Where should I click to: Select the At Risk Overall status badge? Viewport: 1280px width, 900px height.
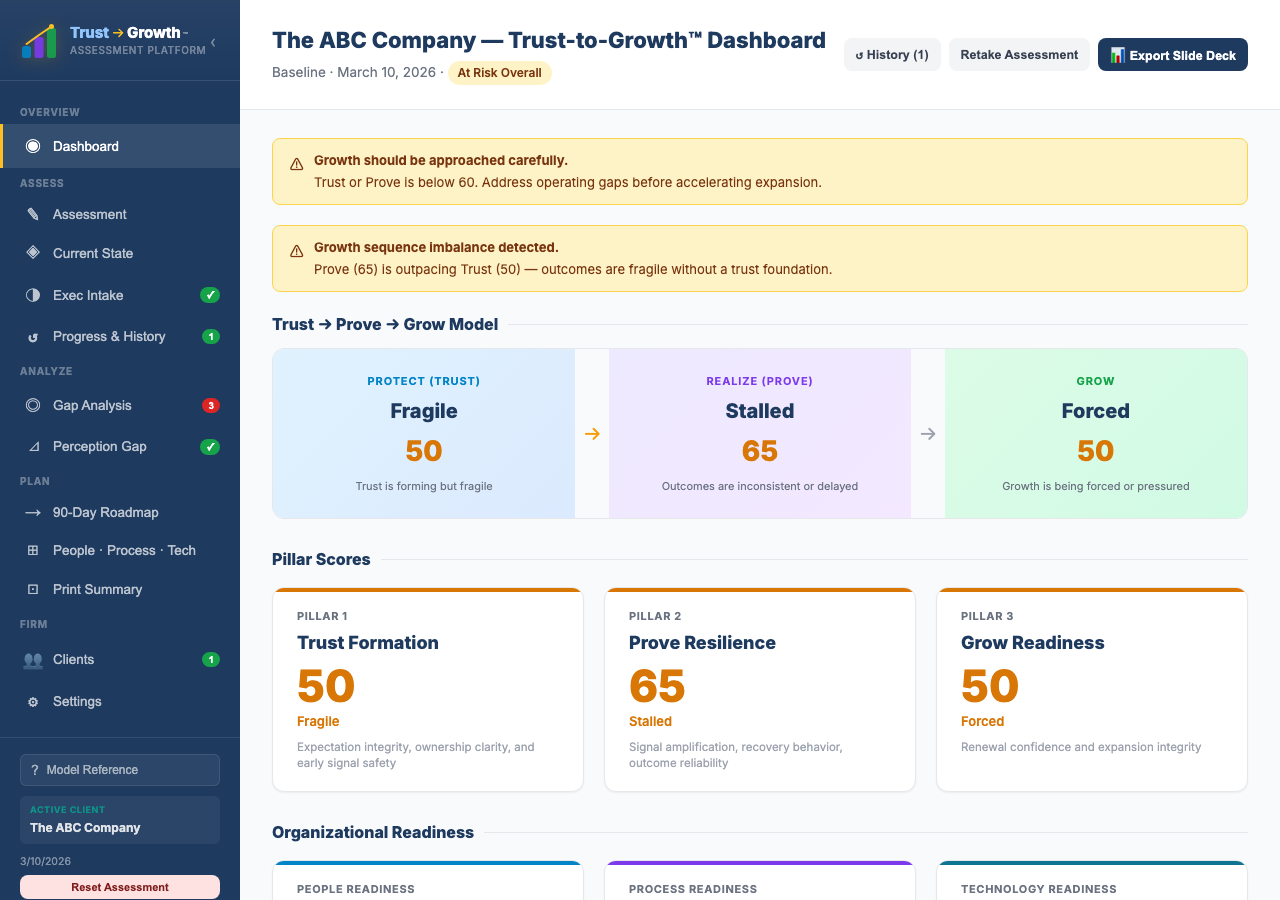click(x=500, y=73)
